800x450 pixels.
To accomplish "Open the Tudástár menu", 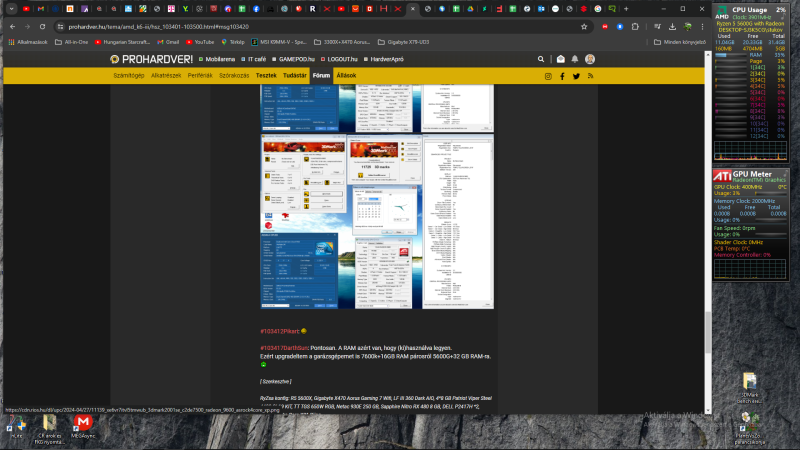I will coord(294,76).
